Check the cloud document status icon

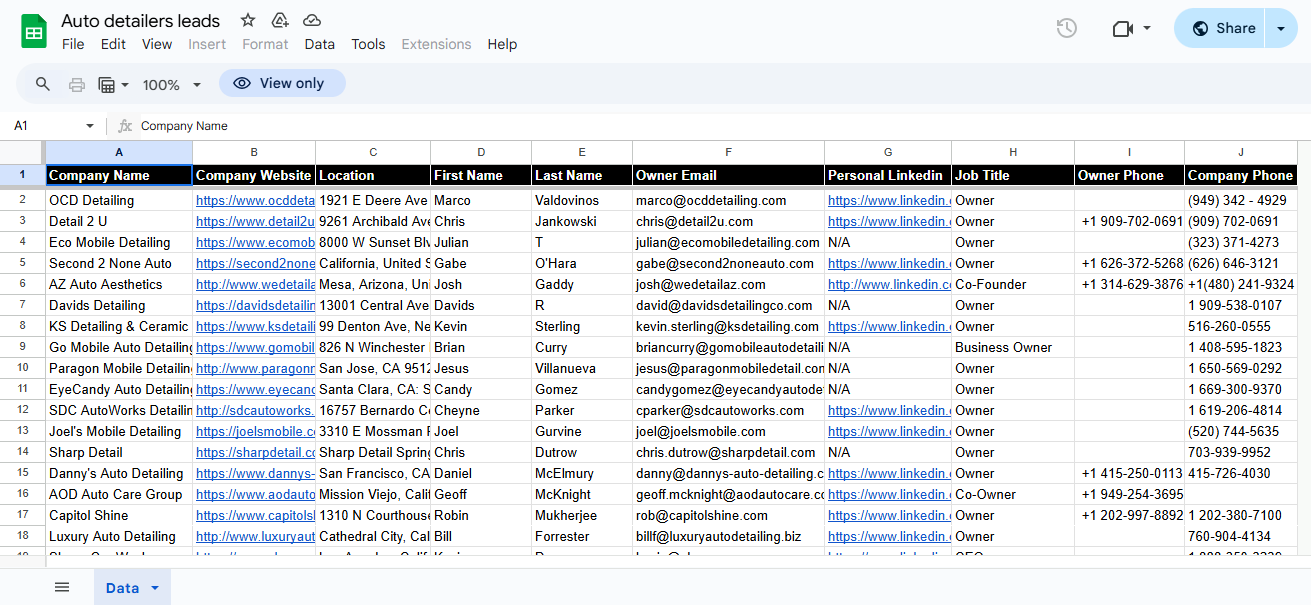click(x=312, y=20)
